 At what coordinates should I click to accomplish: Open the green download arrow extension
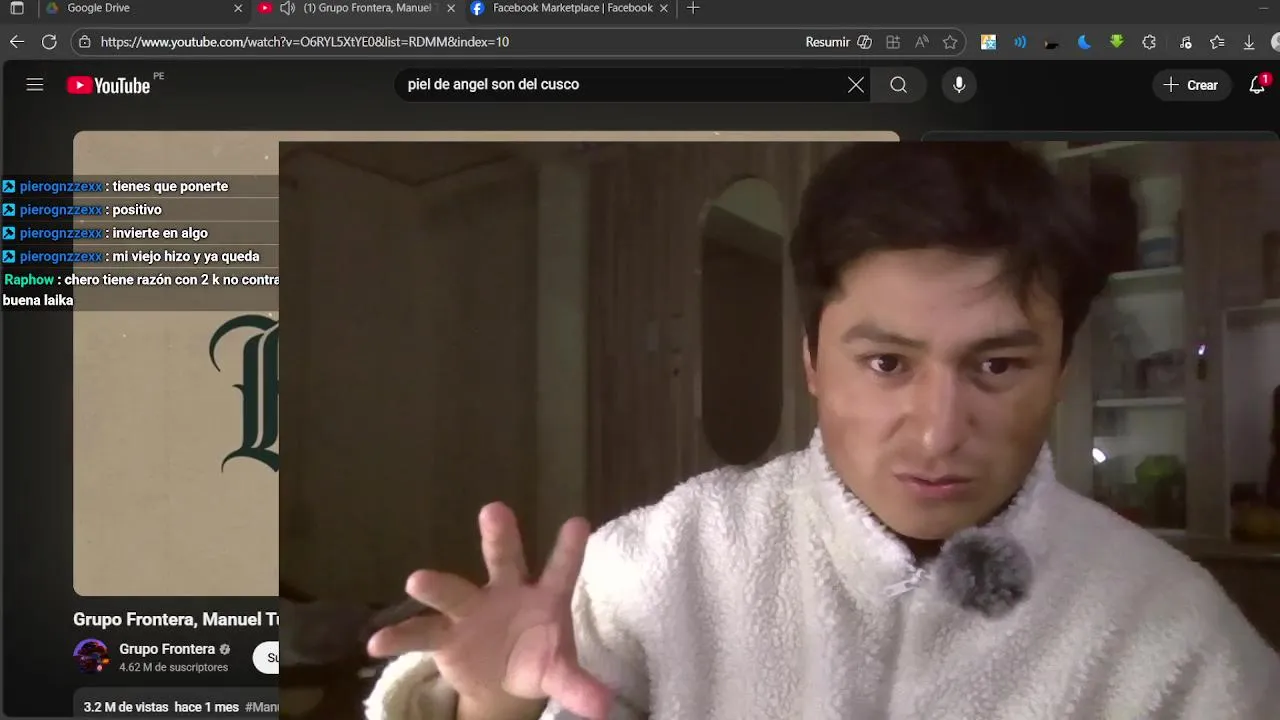coord(1117,42)
